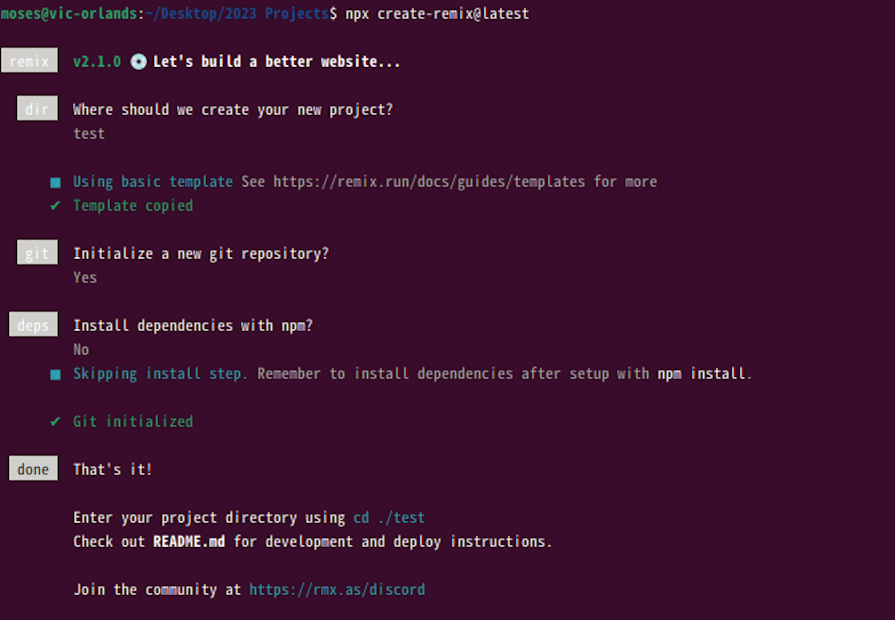Screen dimensions: 895x620
Task: Click the deps badge label
Action: tap(33, 325)
